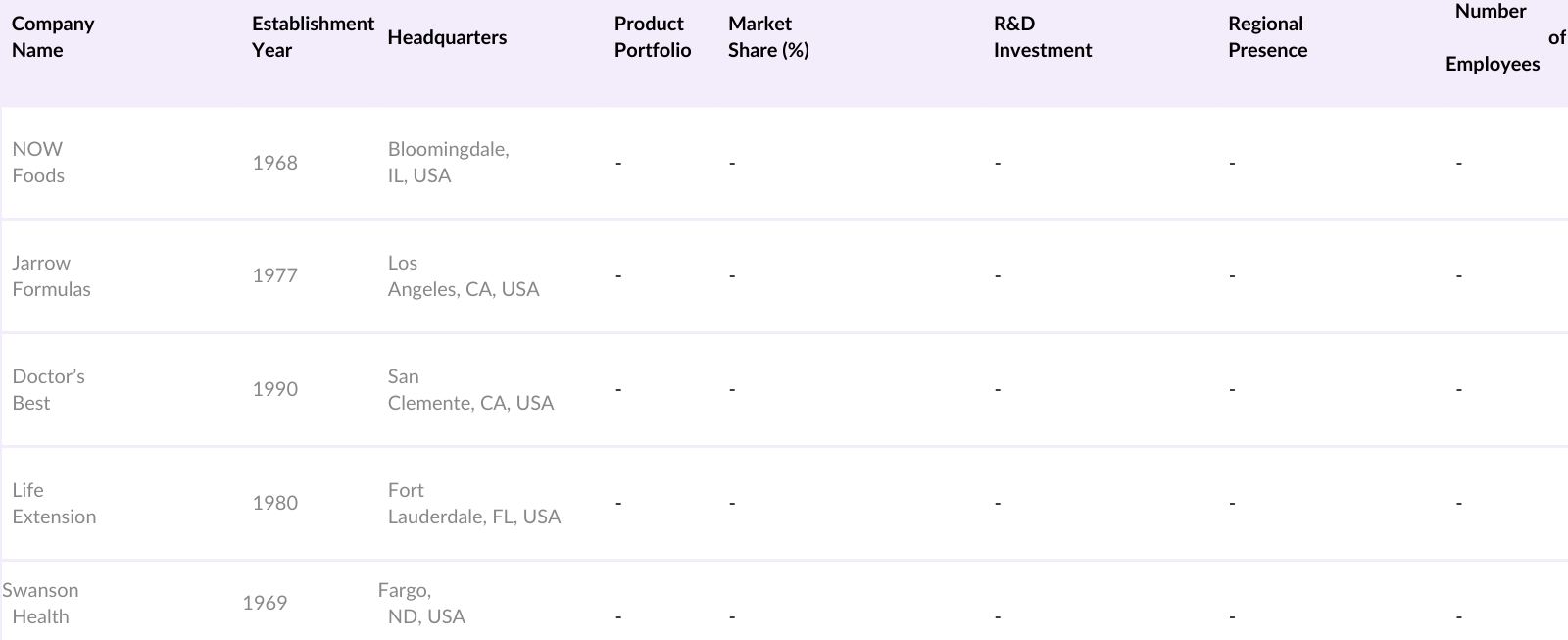Screen dimensions: 1568x640
Task: Select the Doctor's Best company cell
Action: 48,390
